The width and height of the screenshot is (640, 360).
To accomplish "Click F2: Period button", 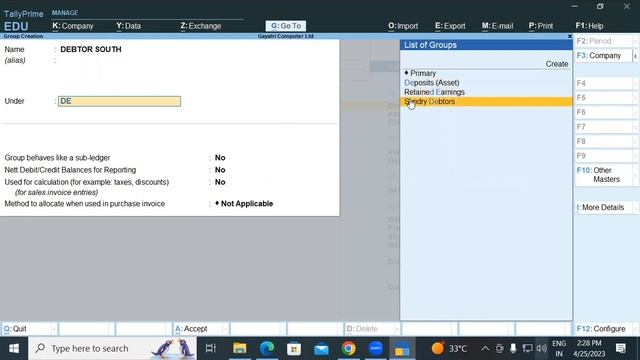I will 605,41.
